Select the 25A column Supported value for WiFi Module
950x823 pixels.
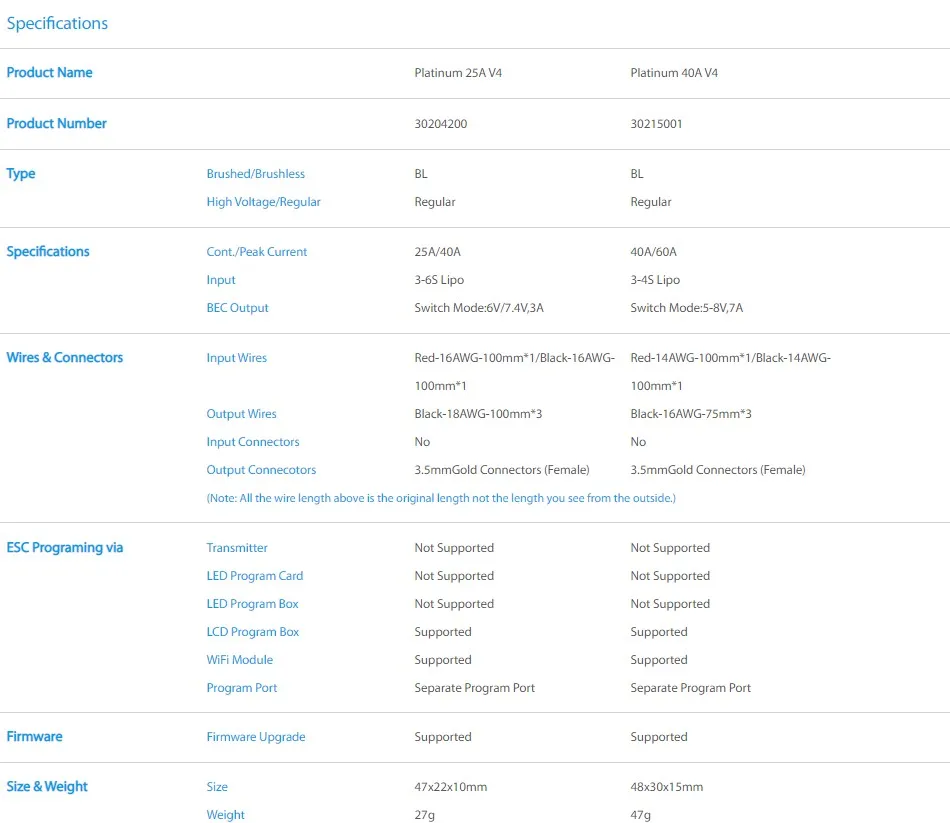click(443, 660)
